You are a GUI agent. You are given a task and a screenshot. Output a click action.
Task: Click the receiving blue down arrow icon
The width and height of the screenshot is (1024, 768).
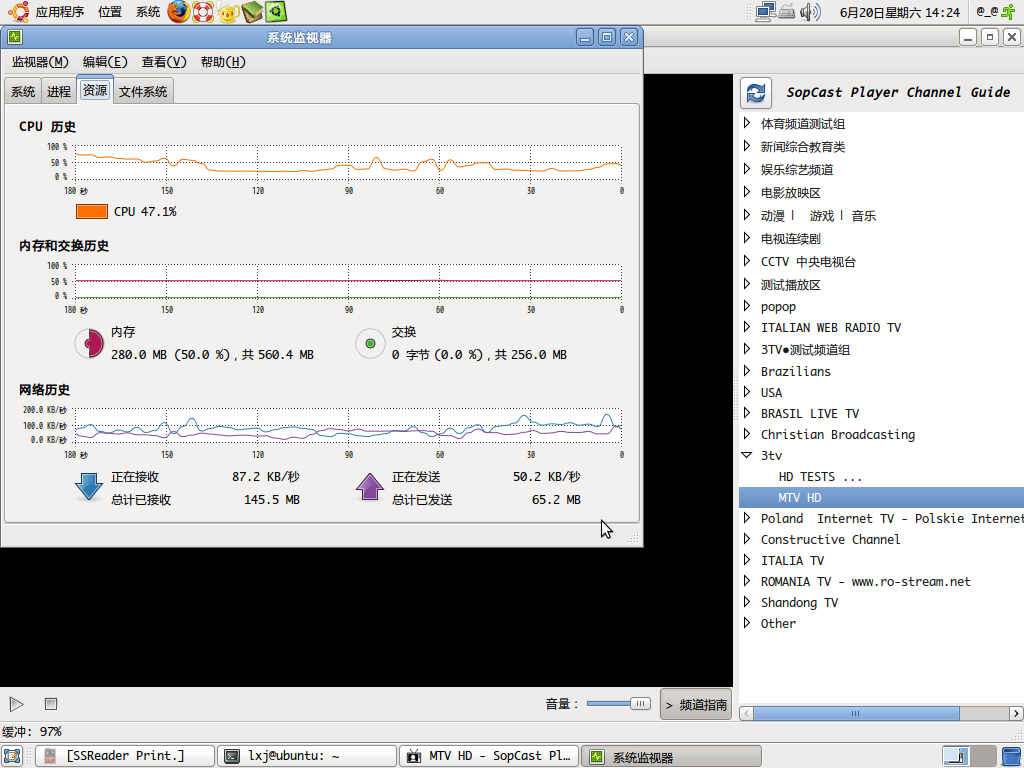89,487
